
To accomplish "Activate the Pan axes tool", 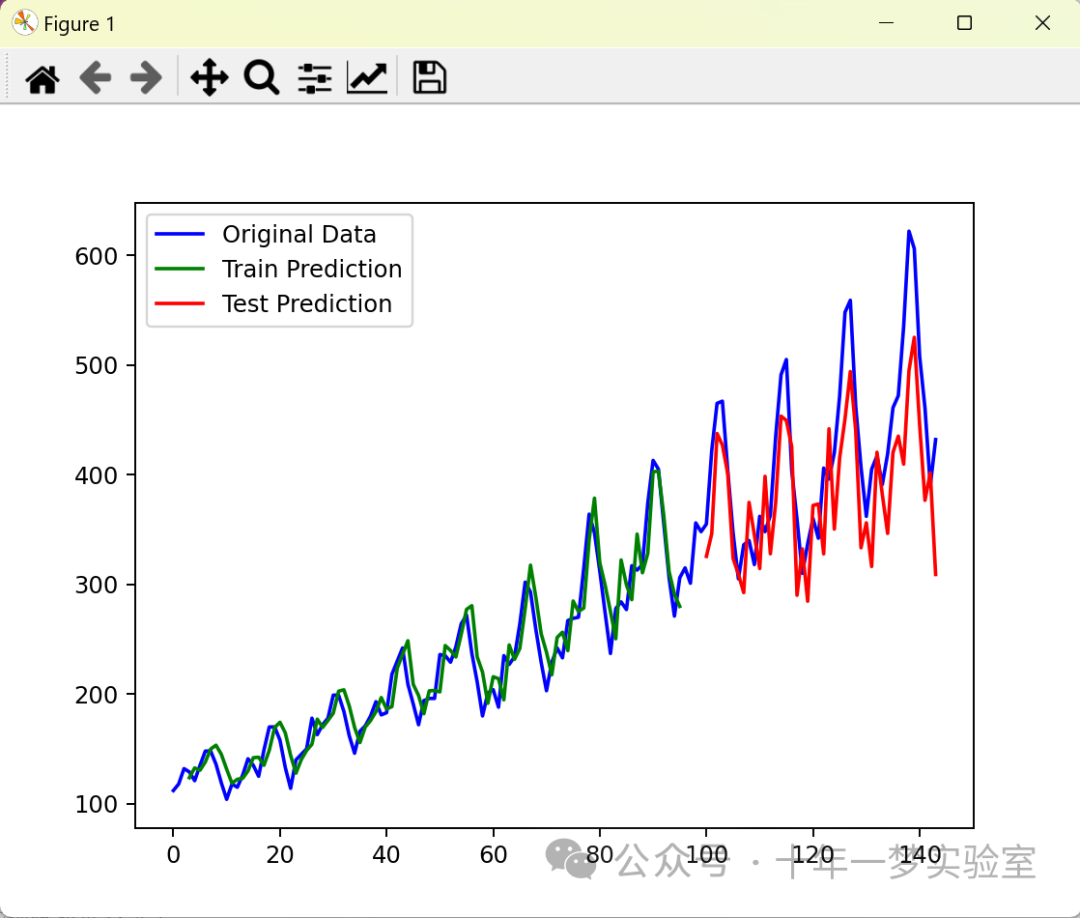I will (209, 77).
